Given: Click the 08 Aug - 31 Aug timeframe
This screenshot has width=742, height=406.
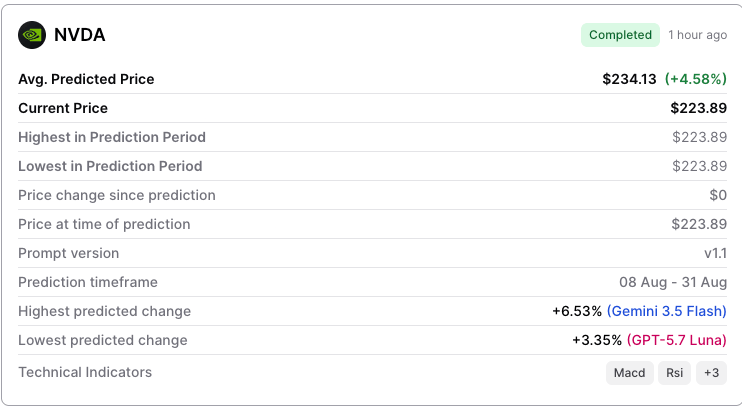Looking at the screenshot, I should click(673, 282).
